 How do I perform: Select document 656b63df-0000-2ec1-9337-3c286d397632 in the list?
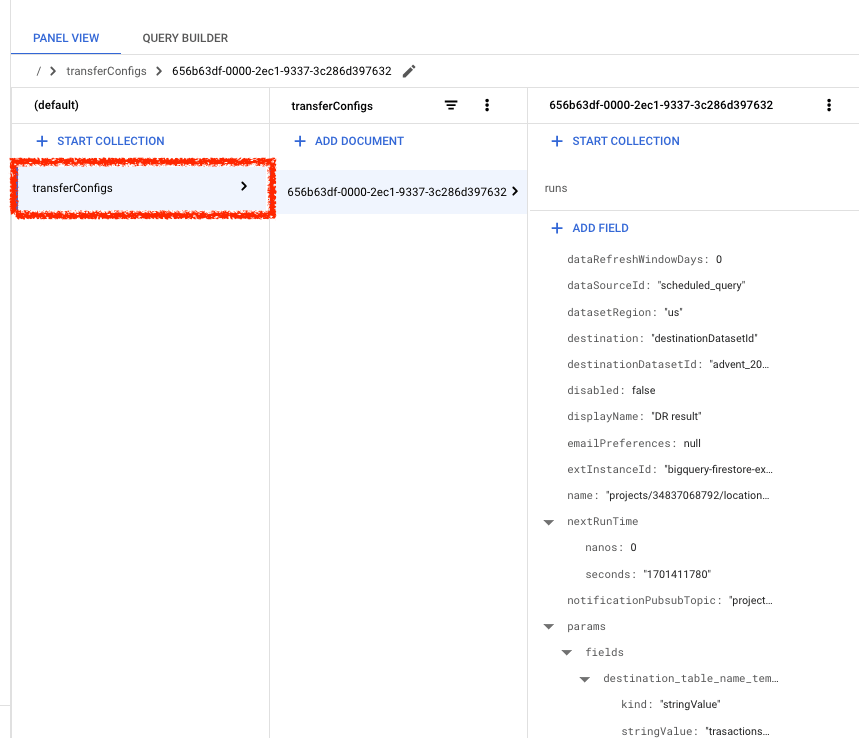[398, 192]
